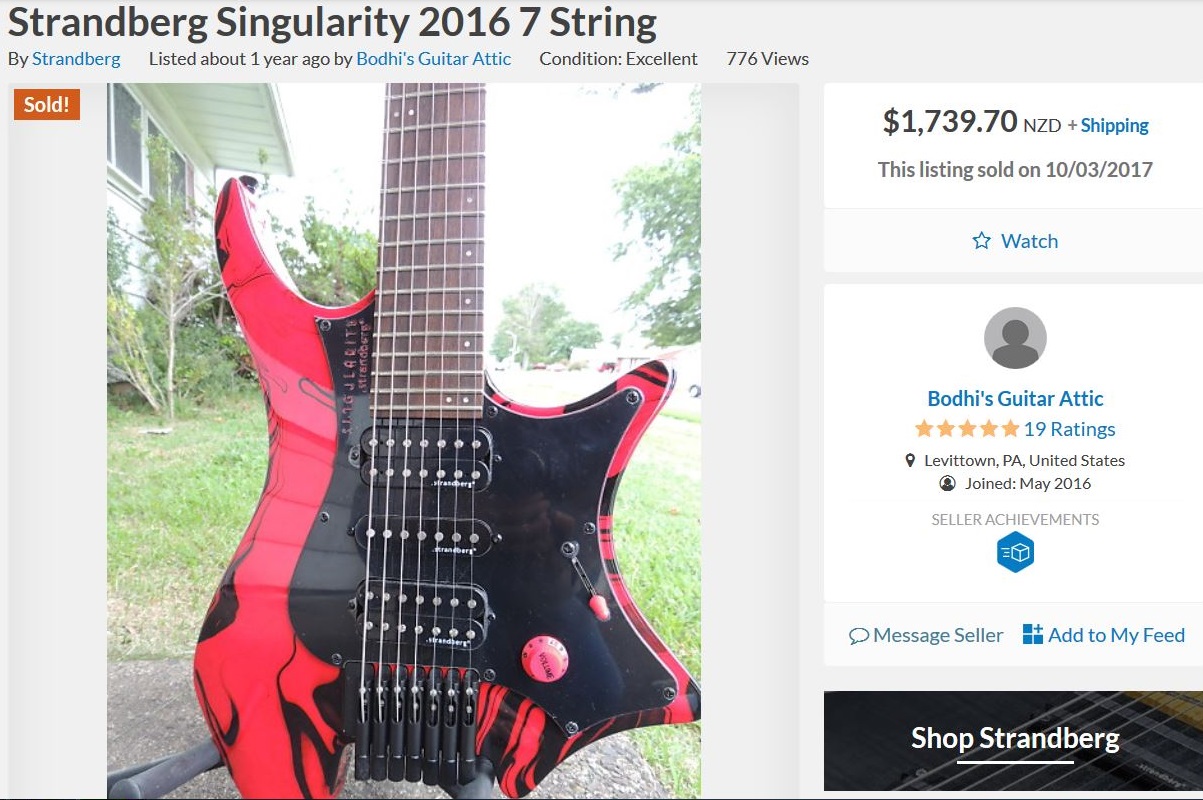The height and width of the screenshot is (800, 1203).
Task: Click the star icon beside Watch
Action: pyautogui.click(x=982, y=241)
